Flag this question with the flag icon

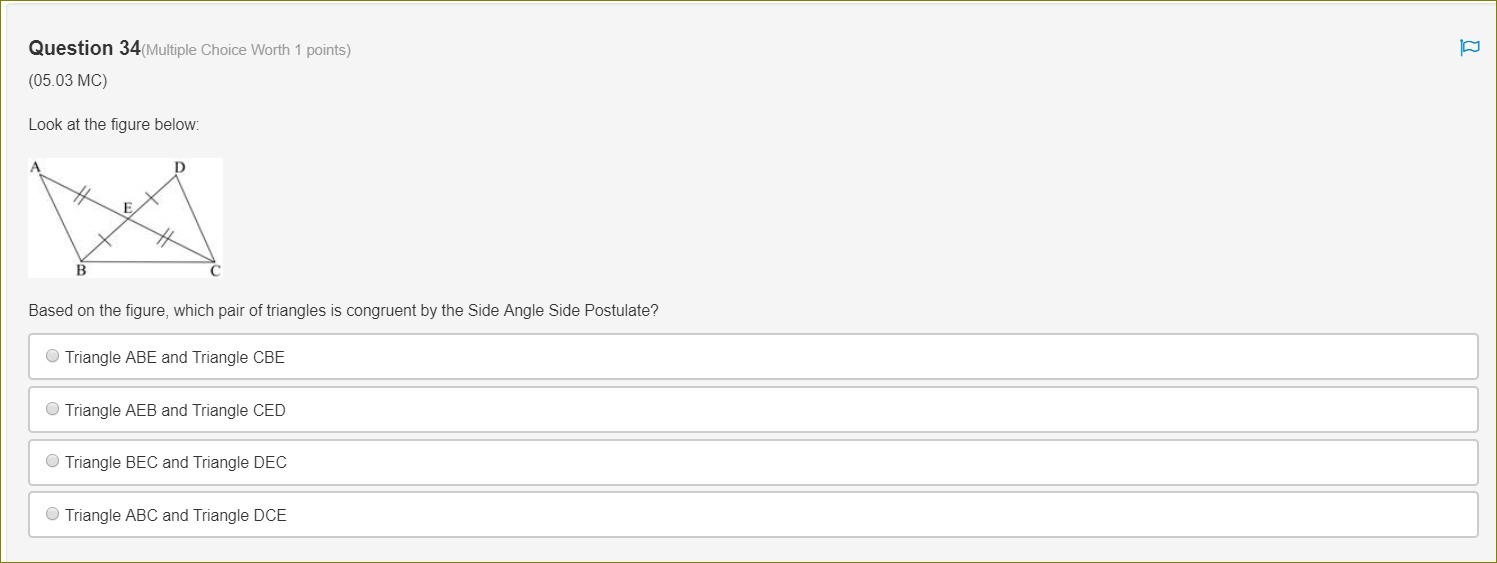(1469, 48)
